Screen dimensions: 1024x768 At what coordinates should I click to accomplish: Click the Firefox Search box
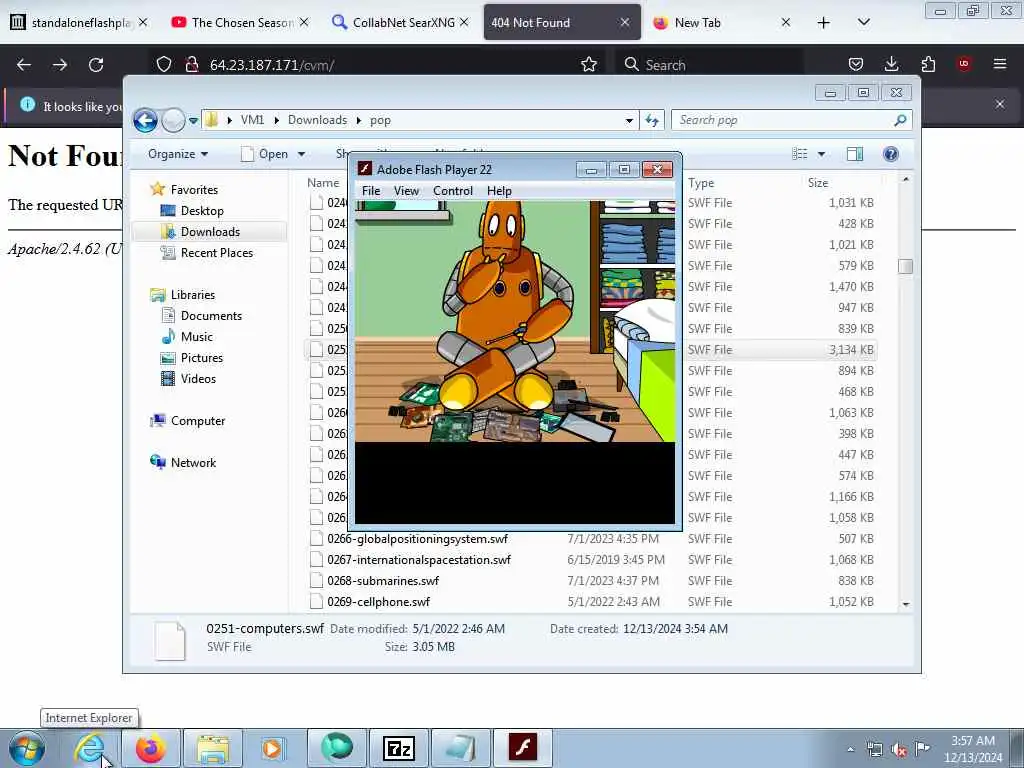709,65
